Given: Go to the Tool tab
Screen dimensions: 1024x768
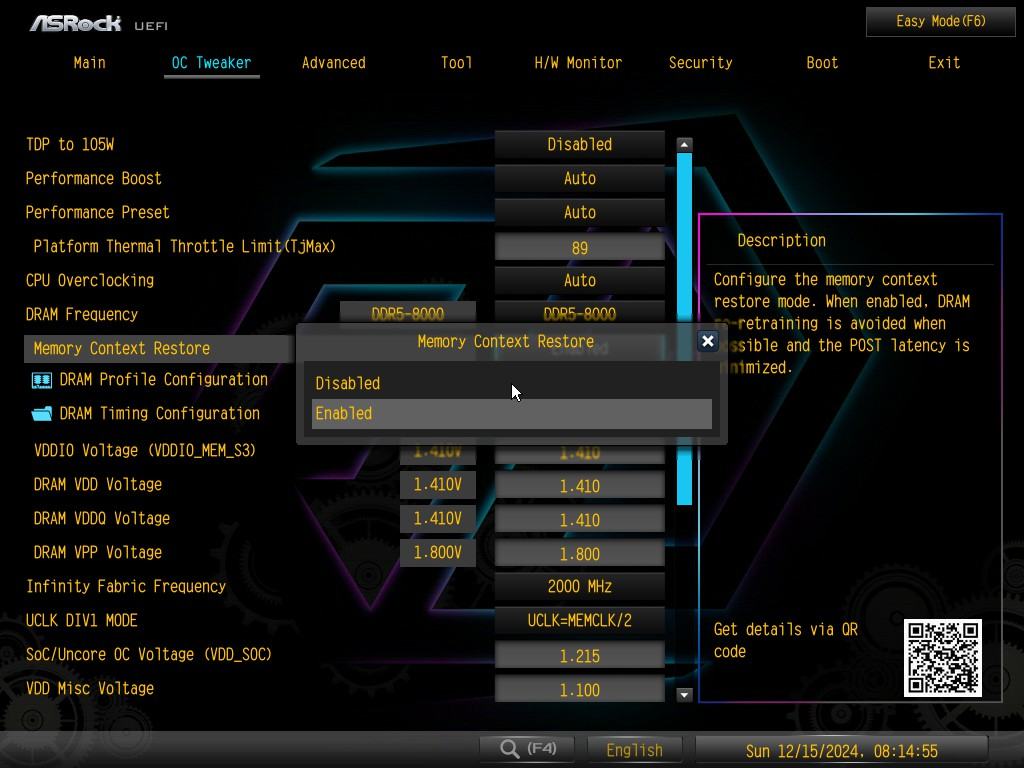Looking at the screenshot, I should tap(456, 63).
